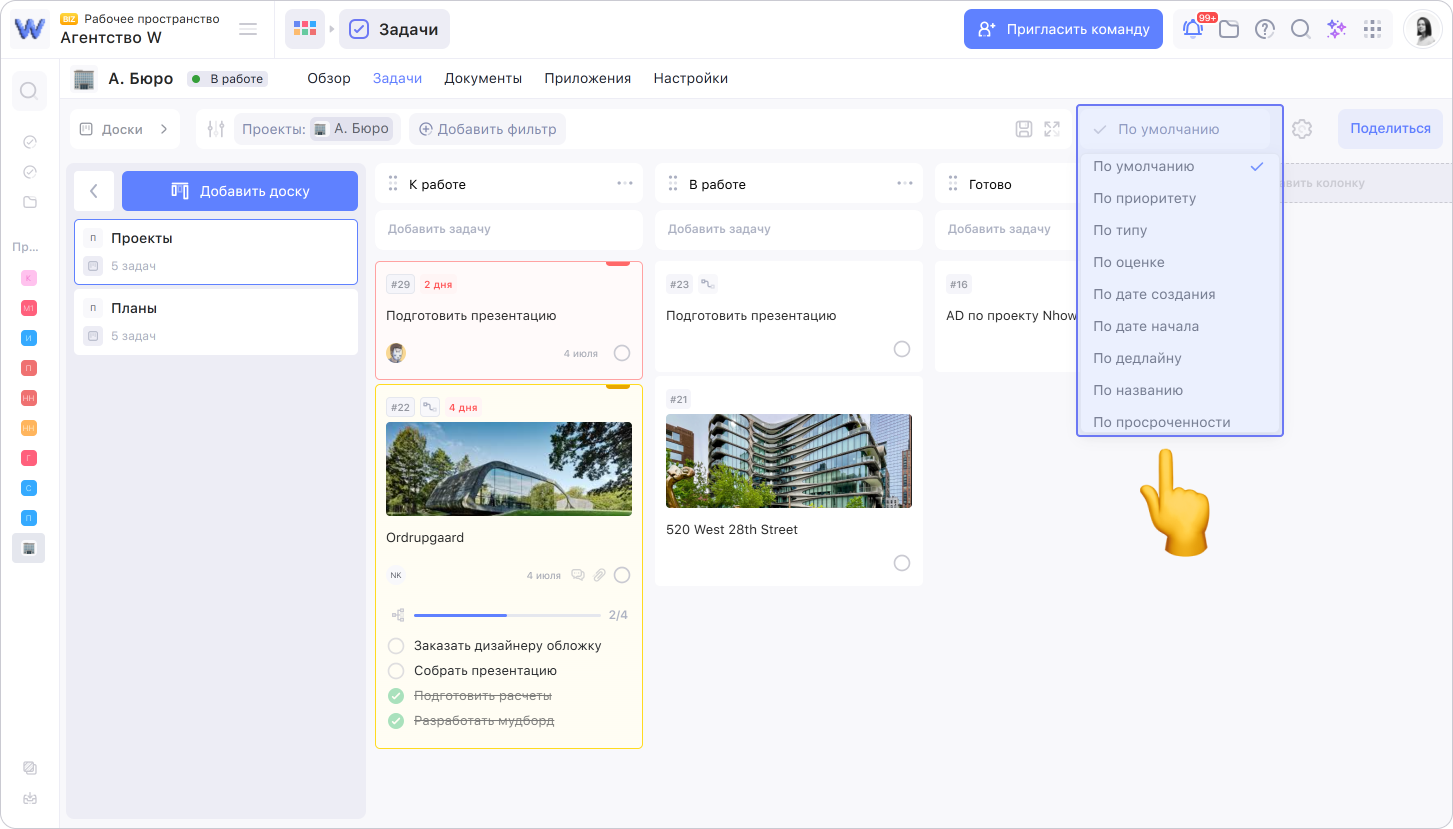Open the AI sparkles assistant icon
Image resolution: width=1453 pixels, height=829 pixels.
click(1337, 29)
